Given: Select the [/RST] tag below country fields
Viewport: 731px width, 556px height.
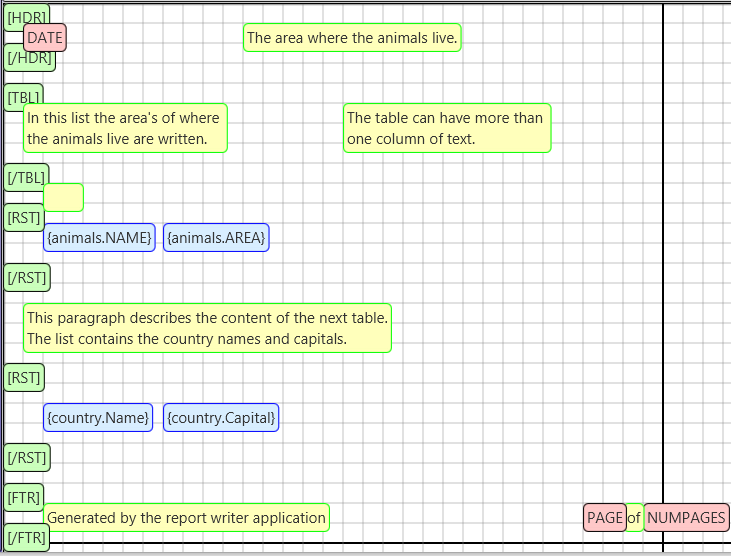Looking at the screenshot, I should [x=27, y=458].
